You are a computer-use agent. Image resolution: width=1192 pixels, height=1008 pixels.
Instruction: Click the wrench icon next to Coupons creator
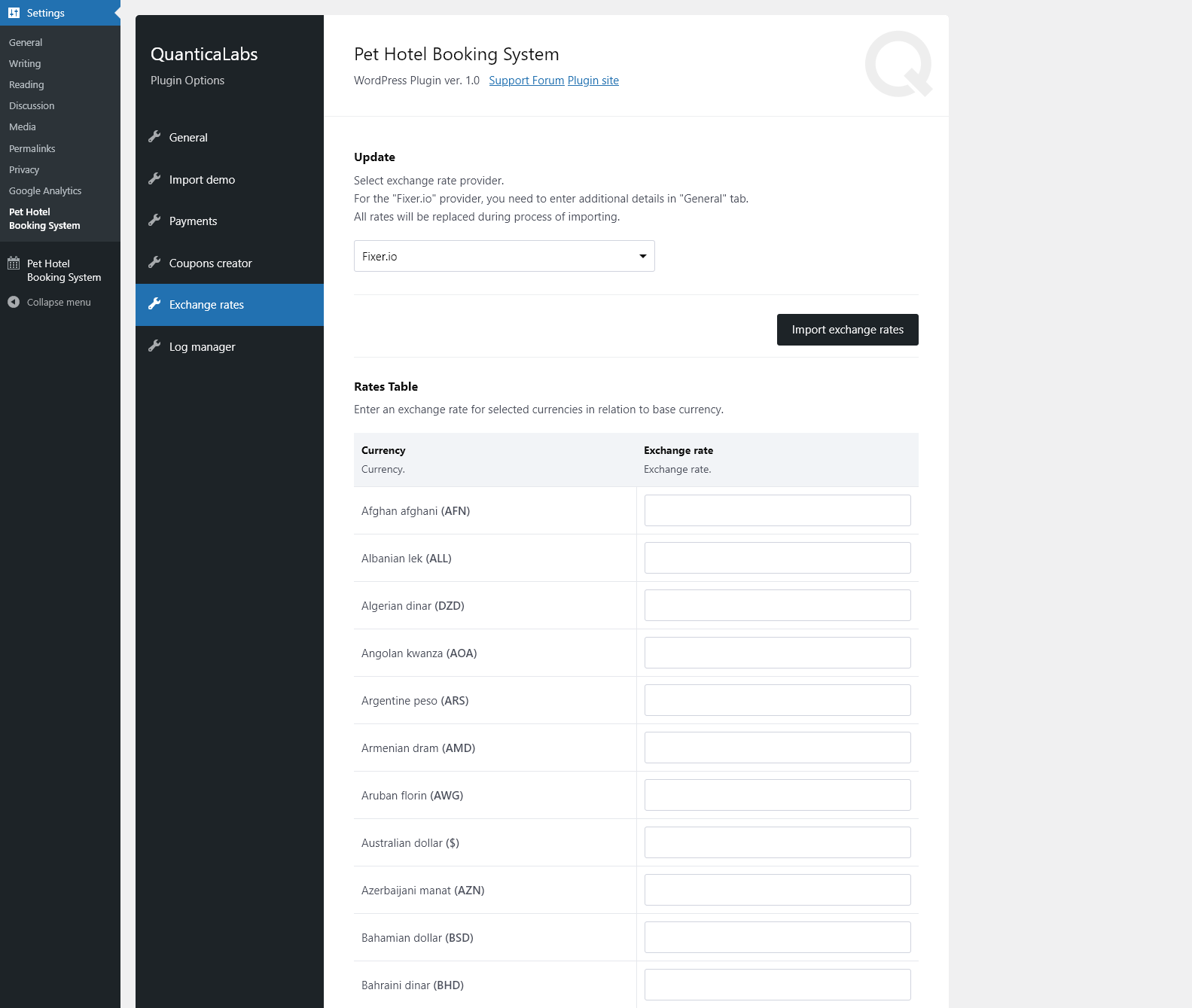[x=154, y=263]
